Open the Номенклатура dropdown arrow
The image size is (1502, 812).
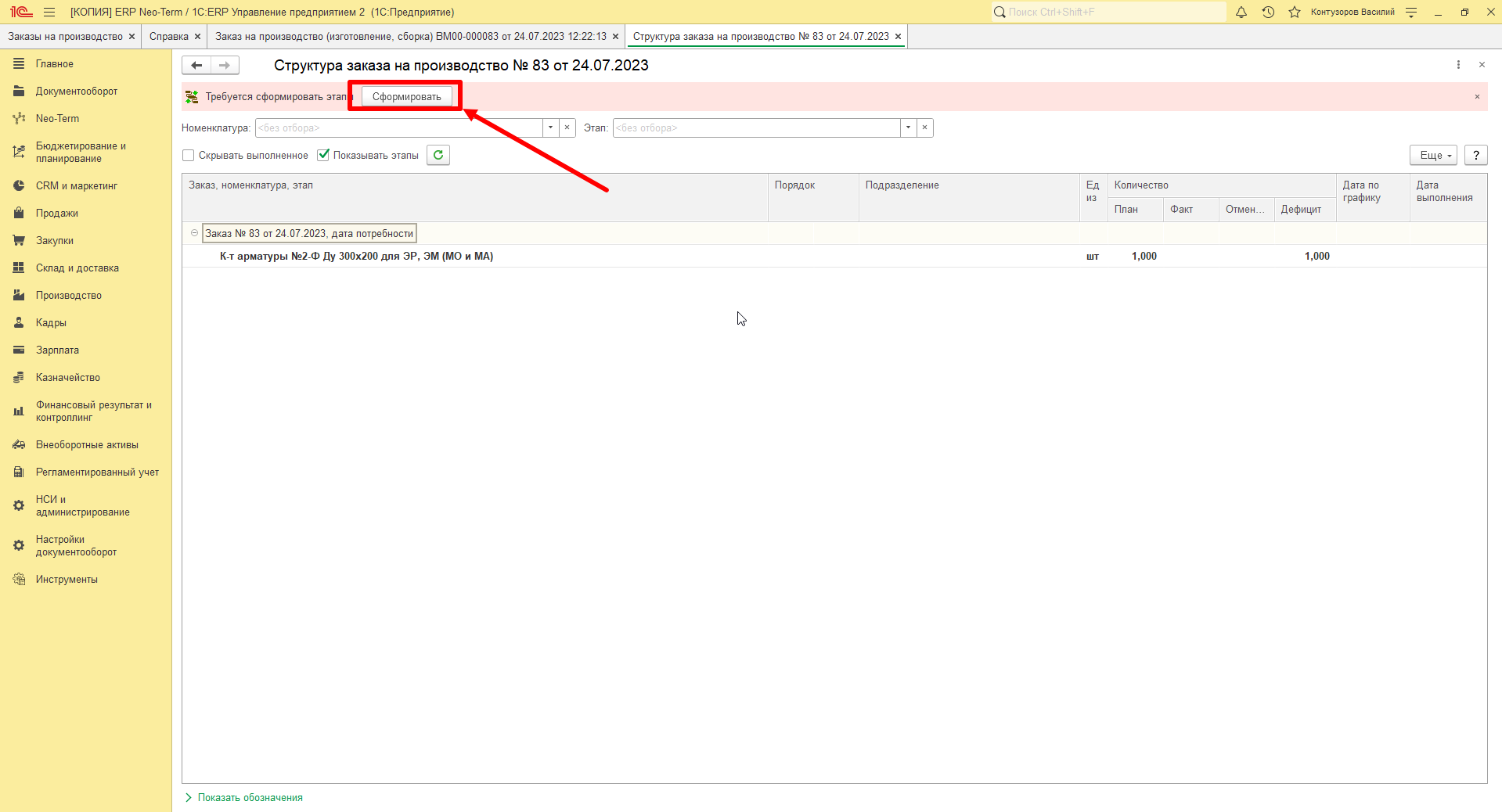[551, 128]
